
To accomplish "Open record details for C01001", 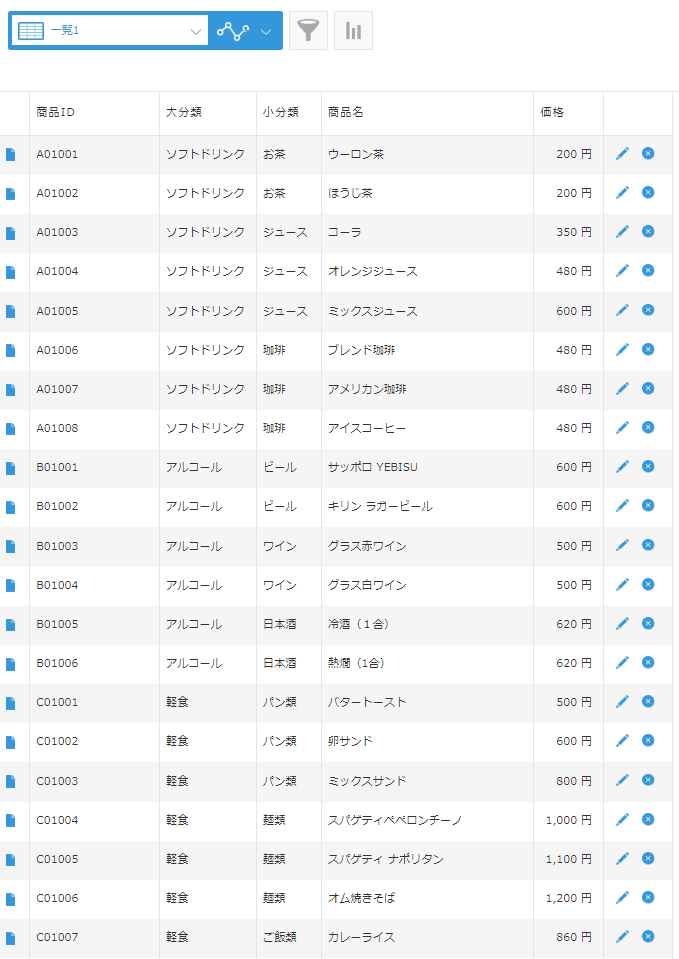I will (x=10, y=703).
